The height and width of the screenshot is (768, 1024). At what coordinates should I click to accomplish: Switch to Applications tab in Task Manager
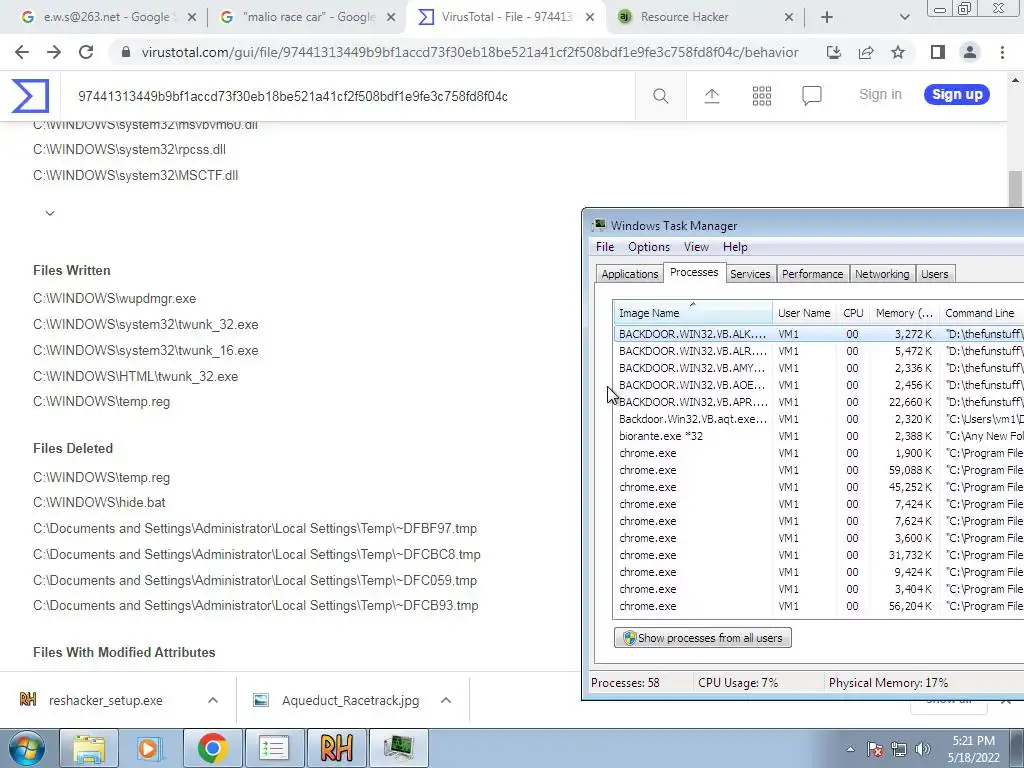pyautogui.click(x=630, y=274)
